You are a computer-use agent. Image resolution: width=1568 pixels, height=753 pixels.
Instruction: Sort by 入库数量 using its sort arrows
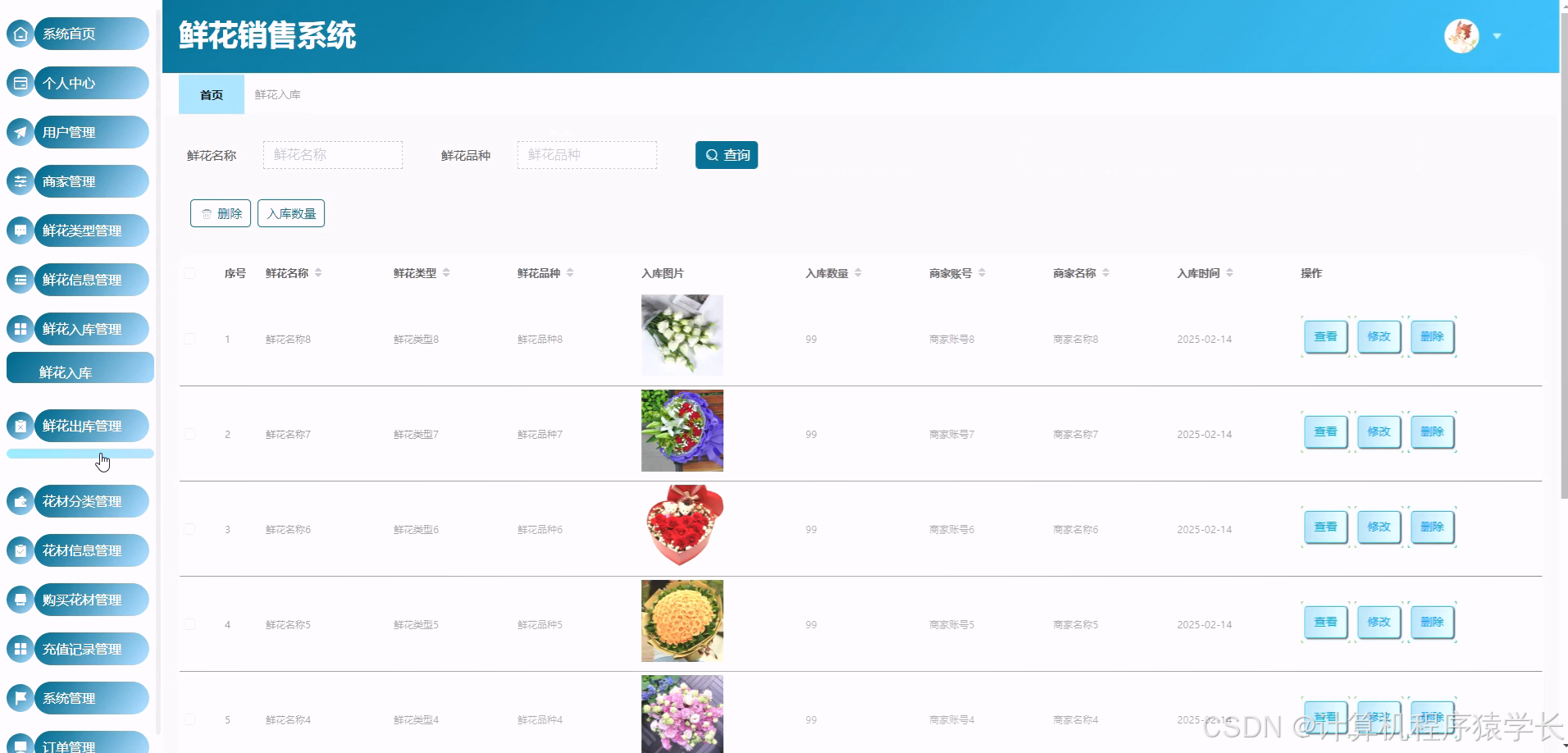coord(858,273)
